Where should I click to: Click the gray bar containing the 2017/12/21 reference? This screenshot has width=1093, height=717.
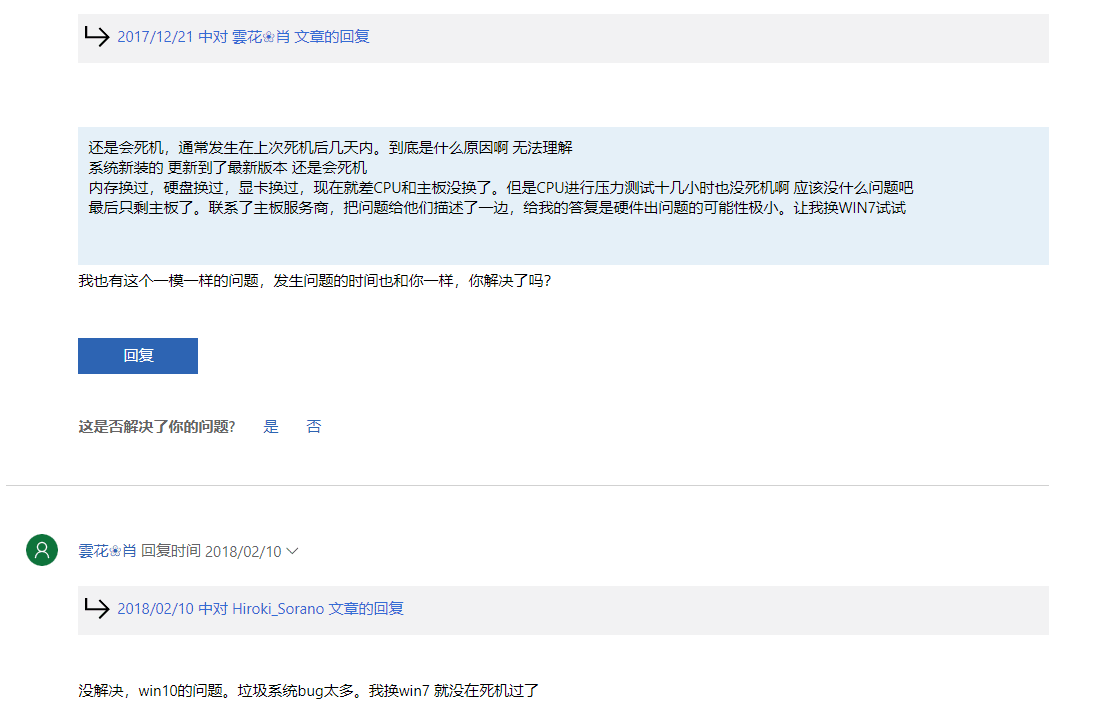(700, 38)
